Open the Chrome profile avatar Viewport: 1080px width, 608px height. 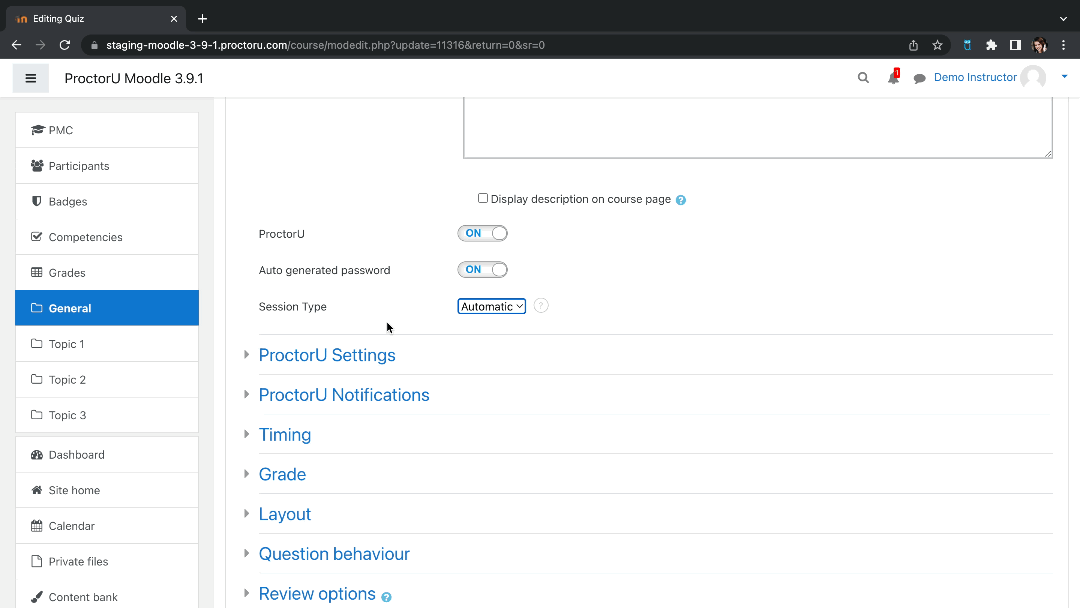pyautogui.click(x=1039, y=45)
